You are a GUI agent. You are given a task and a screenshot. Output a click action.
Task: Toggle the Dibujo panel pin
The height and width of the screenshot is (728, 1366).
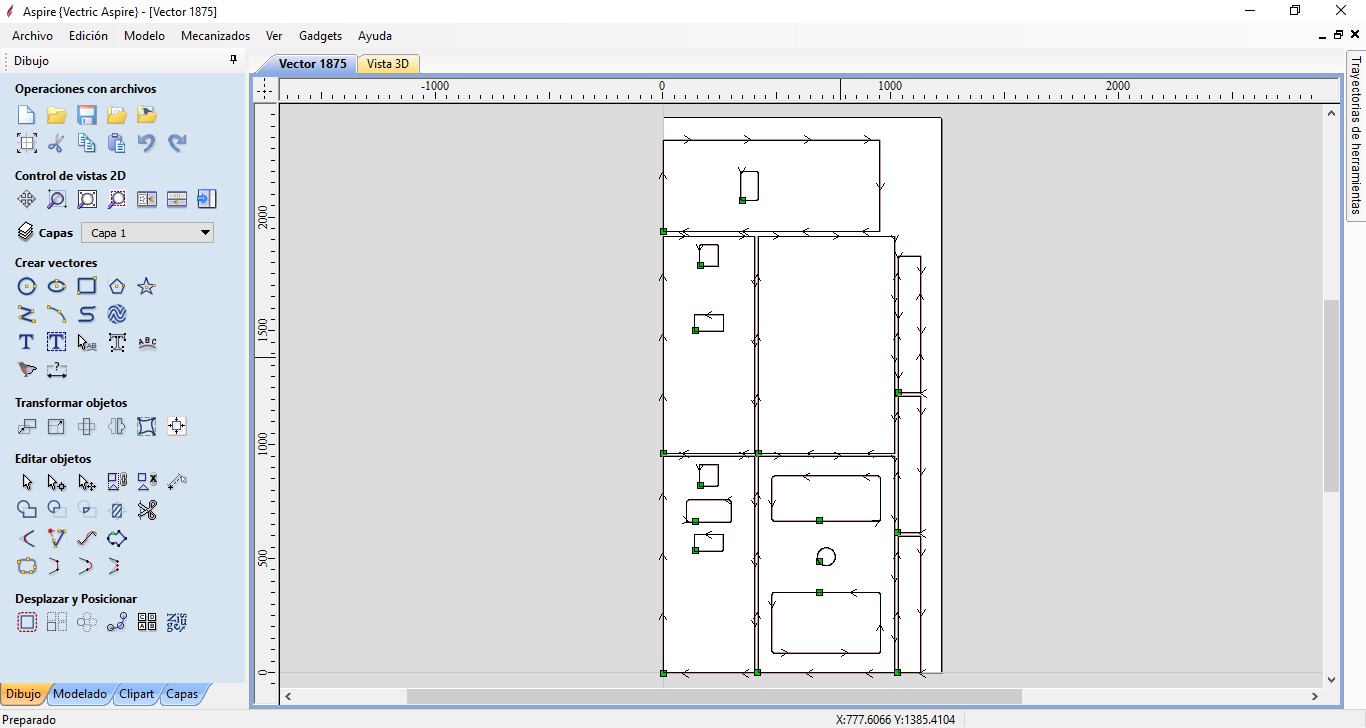[x=232, y=60]
